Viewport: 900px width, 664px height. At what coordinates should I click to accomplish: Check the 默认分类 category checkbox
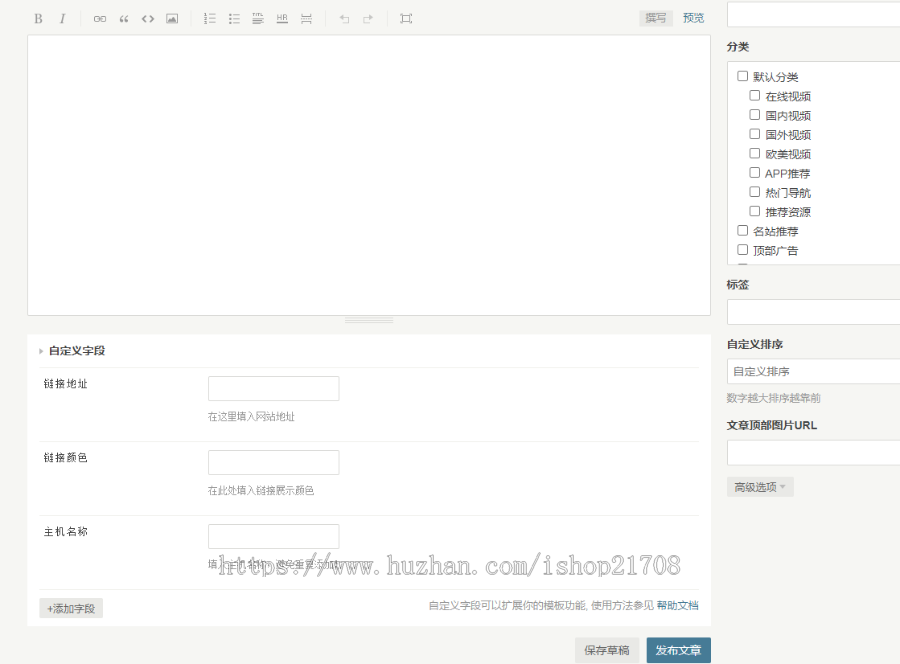tap(743, 76)
